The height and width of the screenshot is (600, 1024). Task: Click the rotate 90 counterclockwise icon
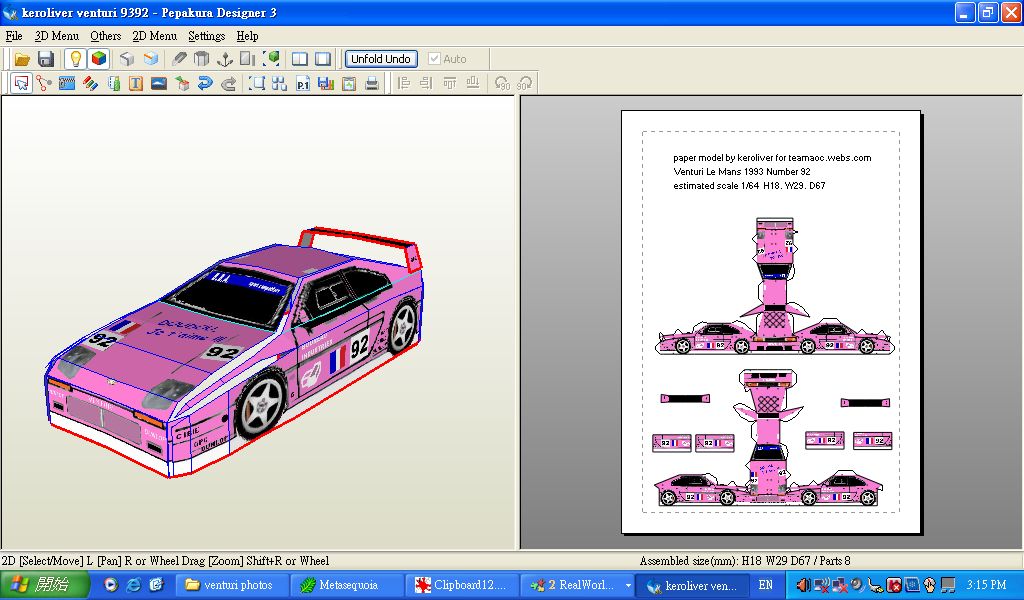[x=502, y=84]
